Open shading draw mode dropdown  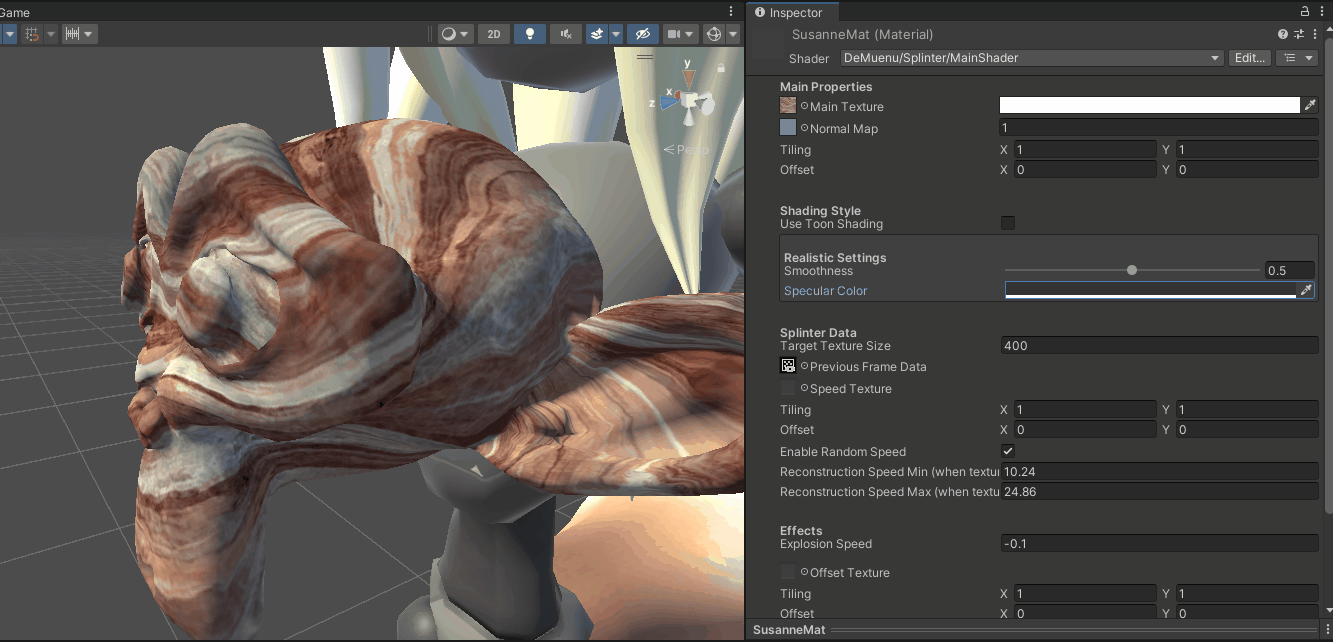[x=456, y=34]
